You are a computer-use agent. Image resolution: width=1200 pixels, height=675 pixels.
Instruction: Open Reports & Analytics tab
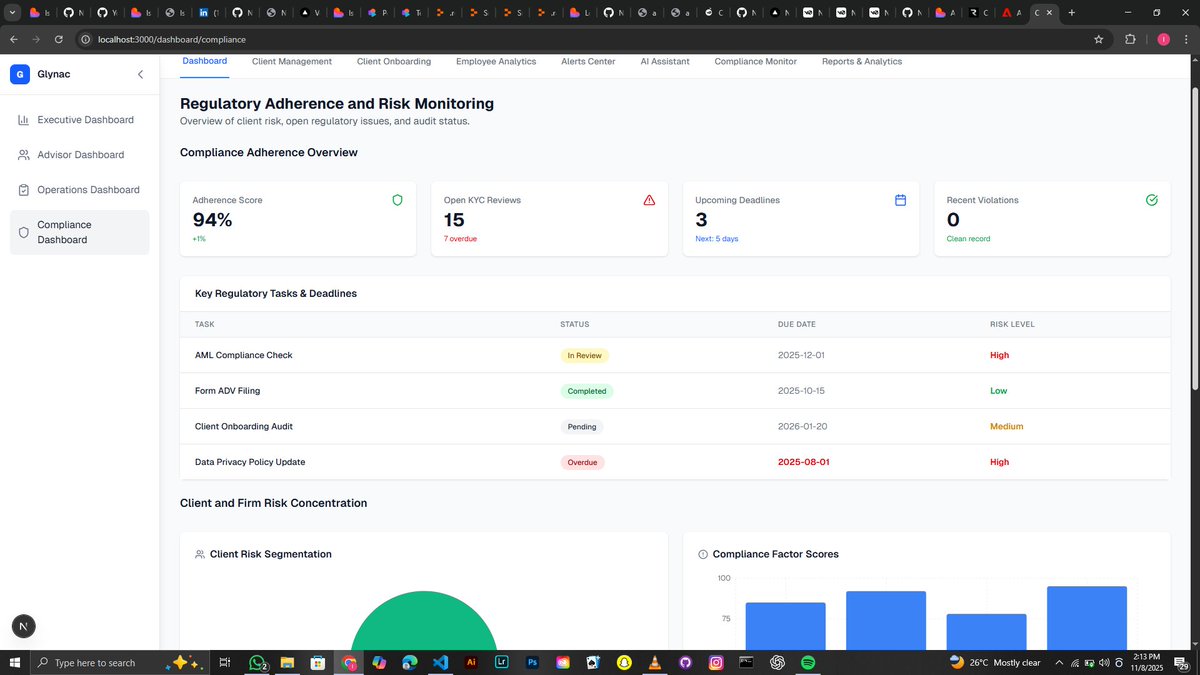862,61
